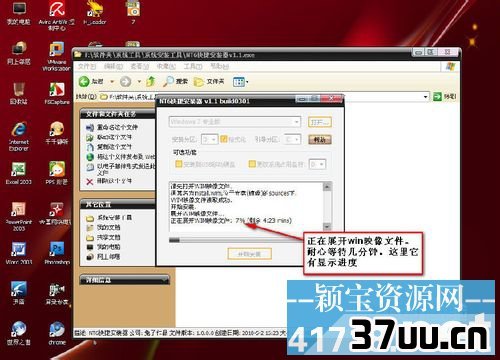Open the File (文件) menu
The width and height of the screenshot is (500, 360).
click(x=87, y=66)
